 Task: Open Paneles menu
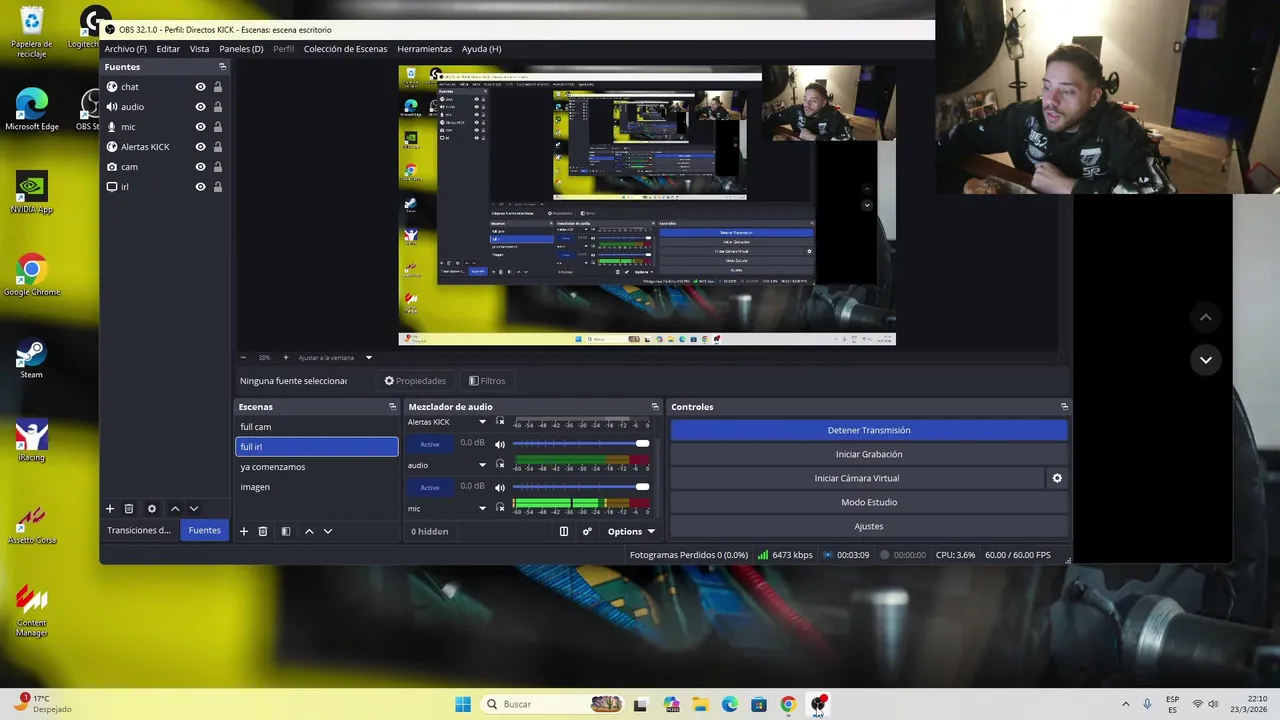coord(241,49)
